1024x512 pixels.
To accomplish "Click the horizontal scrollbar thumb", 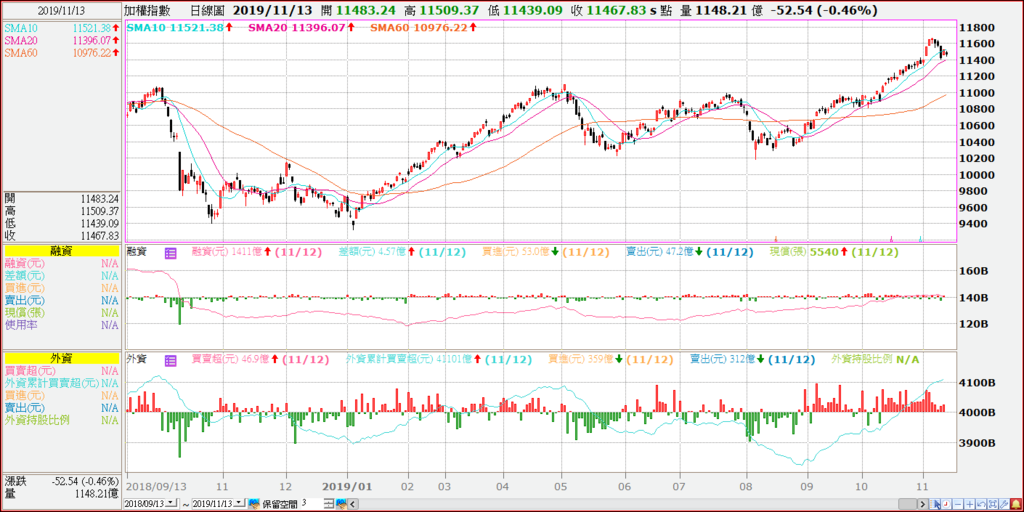I will 908,504.
